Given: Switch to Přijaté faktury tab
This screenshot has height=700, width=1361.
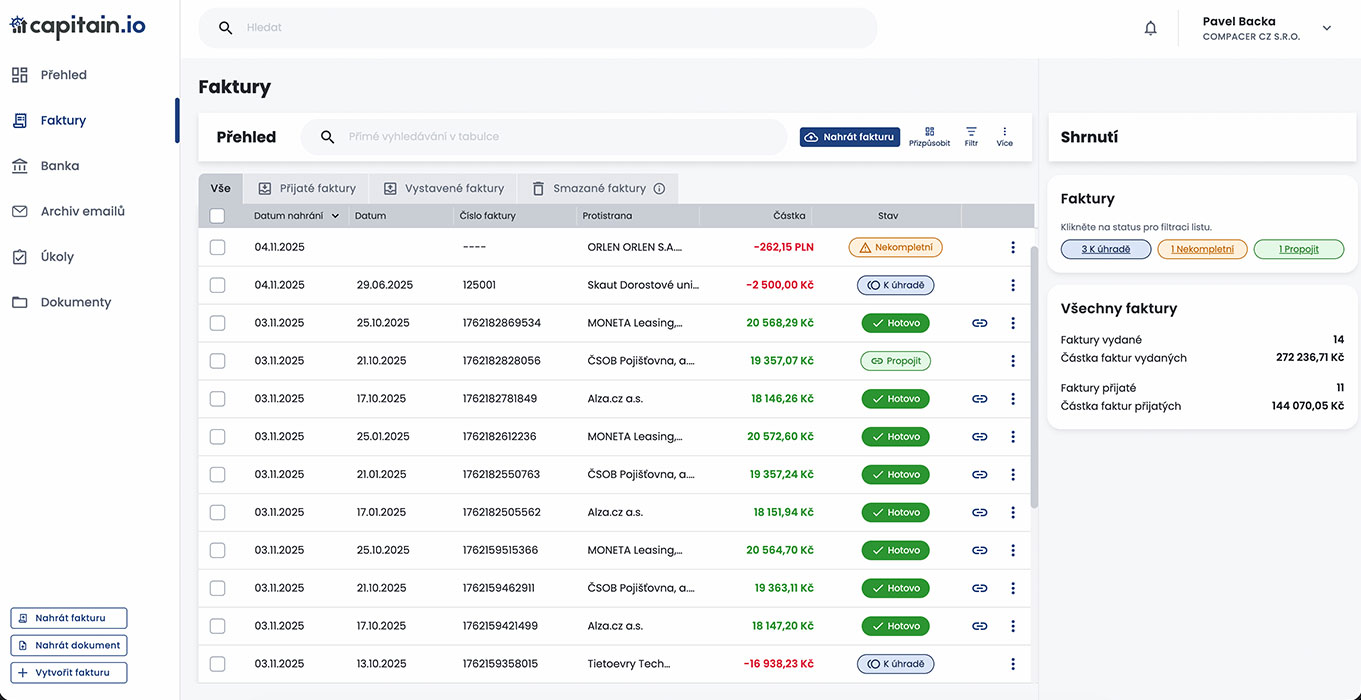Looking at the screenshot, I should point(307,188).
